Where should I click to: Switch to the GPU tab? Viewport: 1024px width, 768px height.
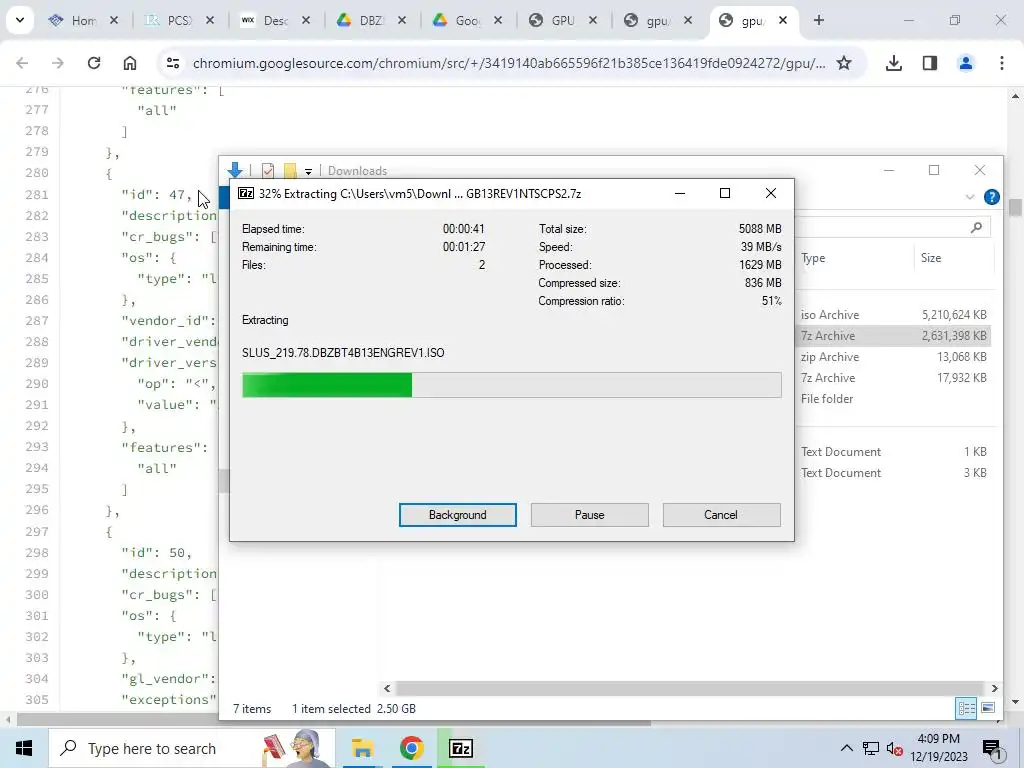pos(562,21)
